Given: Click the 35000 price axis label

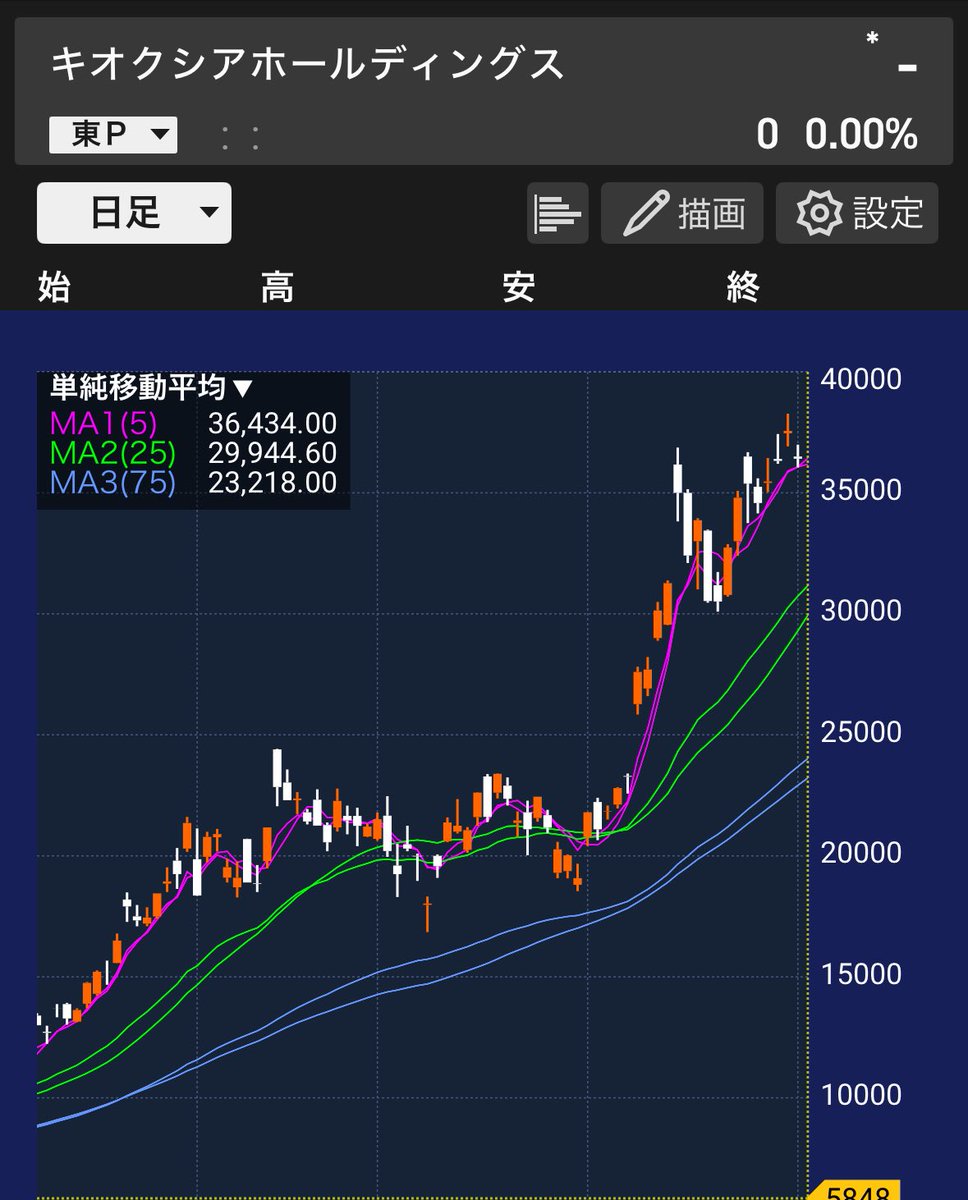Looking at the screenshot, I should click(861, 490).
